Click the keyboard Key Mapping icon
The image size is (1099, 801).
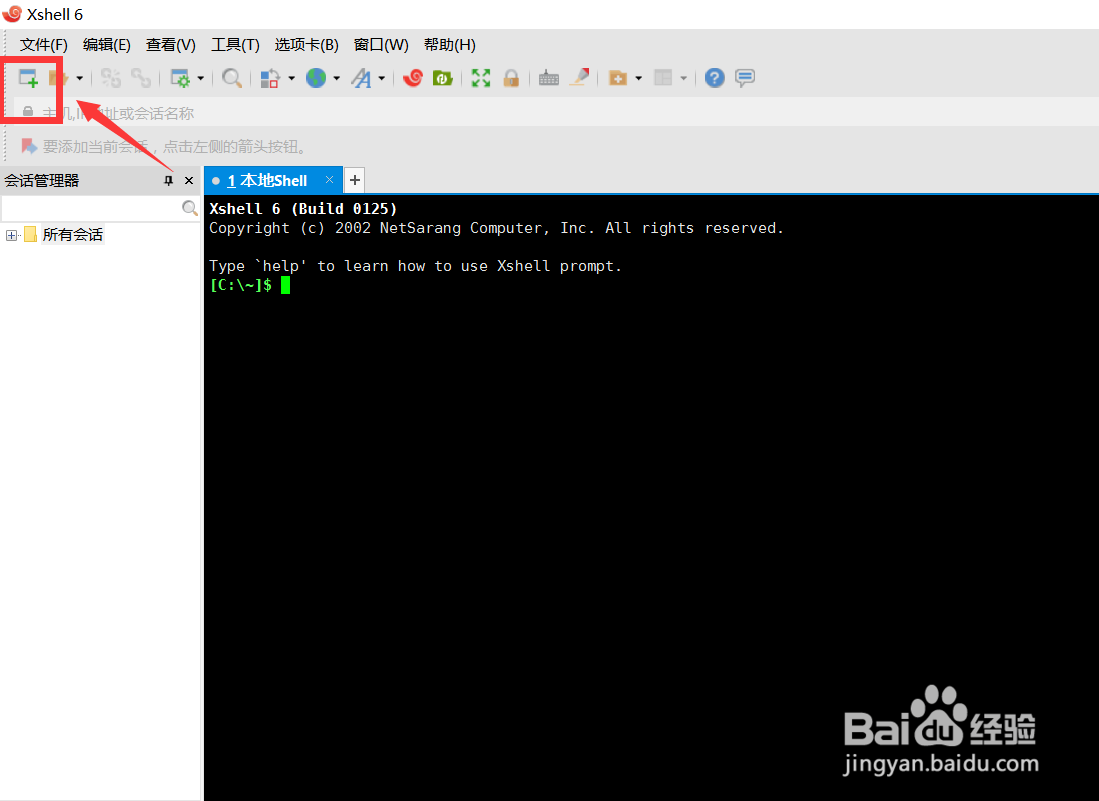pos(549,78)
